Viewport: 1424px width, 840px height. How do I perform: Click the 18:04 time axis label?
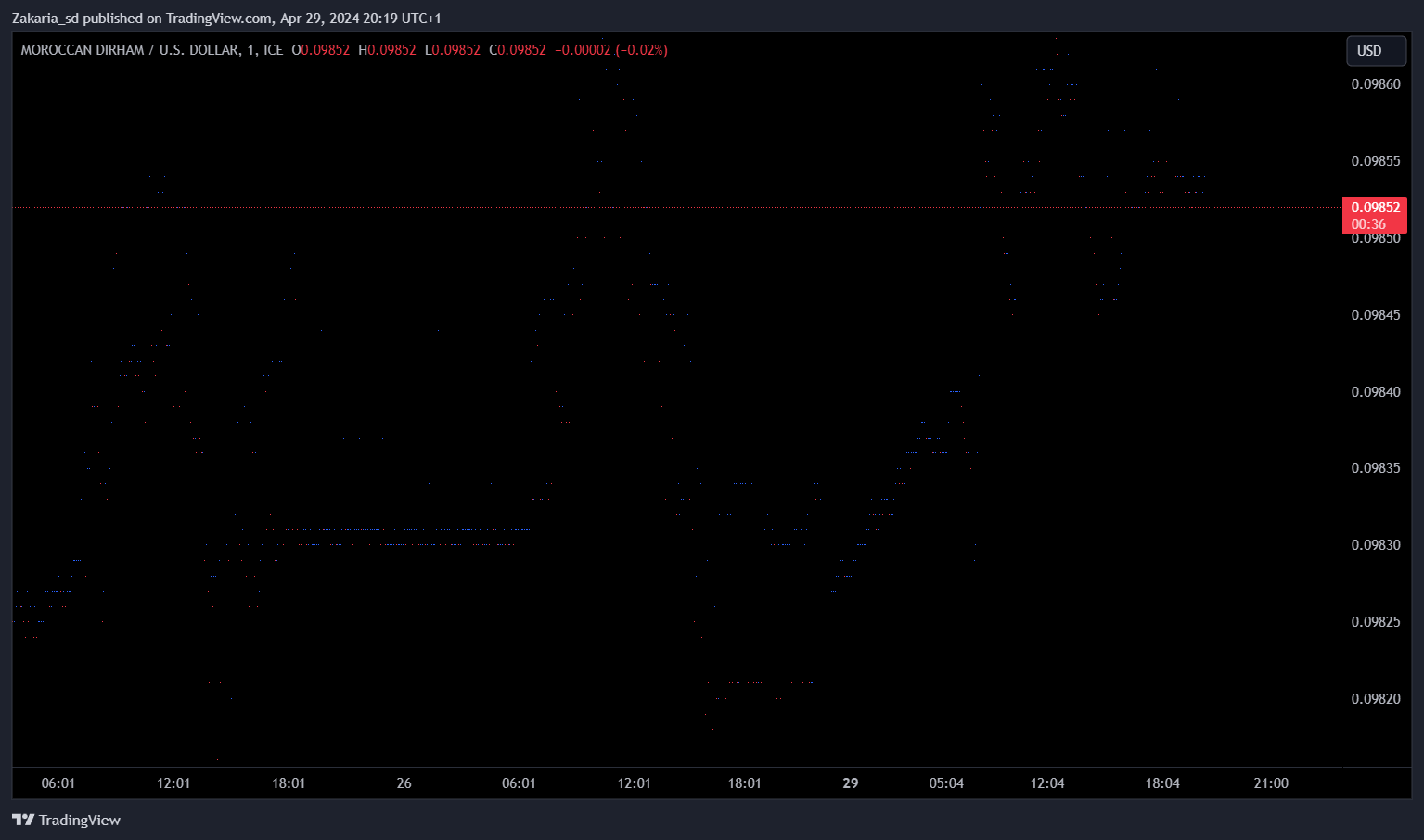click(1162, 783)
